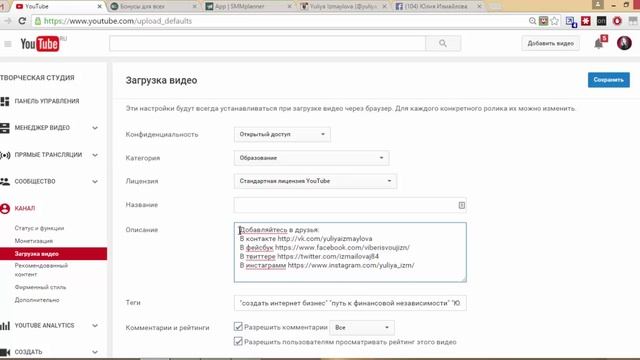Click the Прямые трансляции broadcast icon
The height and width of the screenshot is (360, 640).
(x=5, y=155)
